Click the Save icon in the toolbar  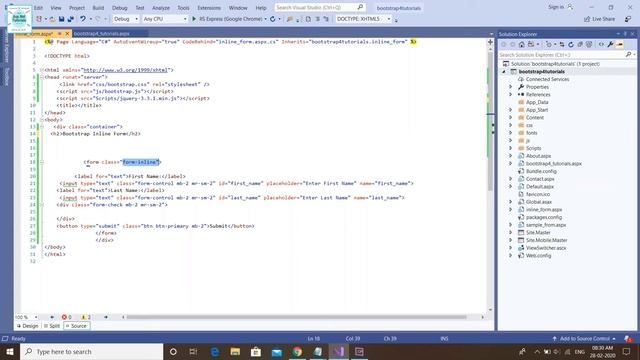(x=61, y=19)
